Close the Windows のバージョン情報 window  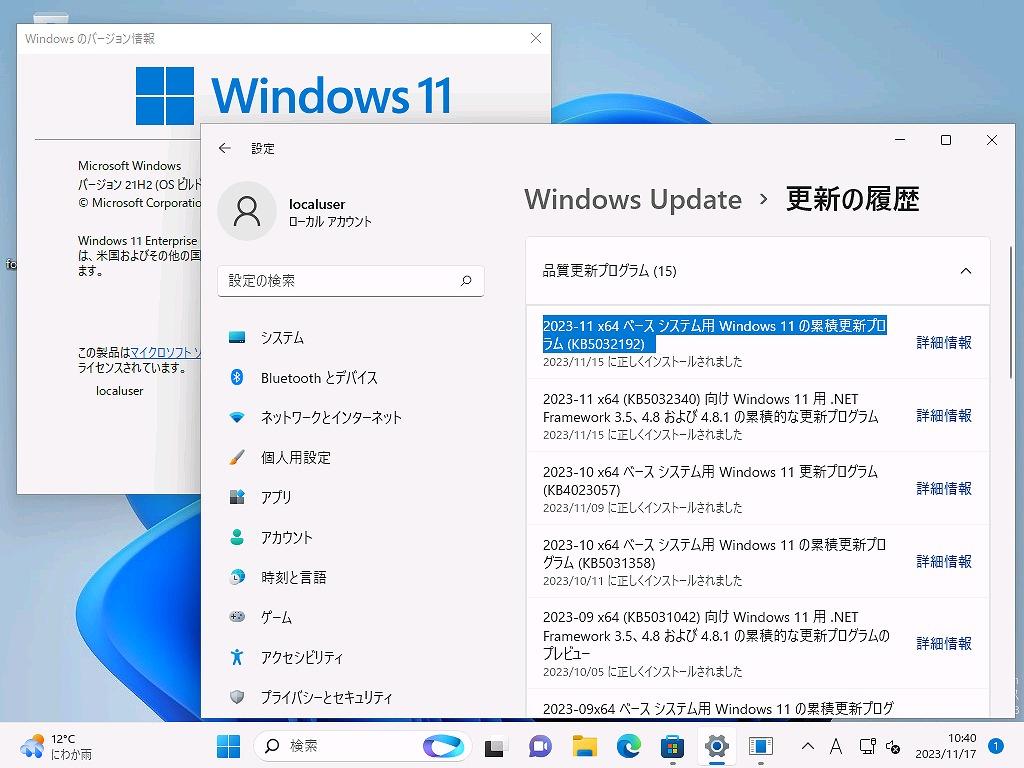point(536,39)
